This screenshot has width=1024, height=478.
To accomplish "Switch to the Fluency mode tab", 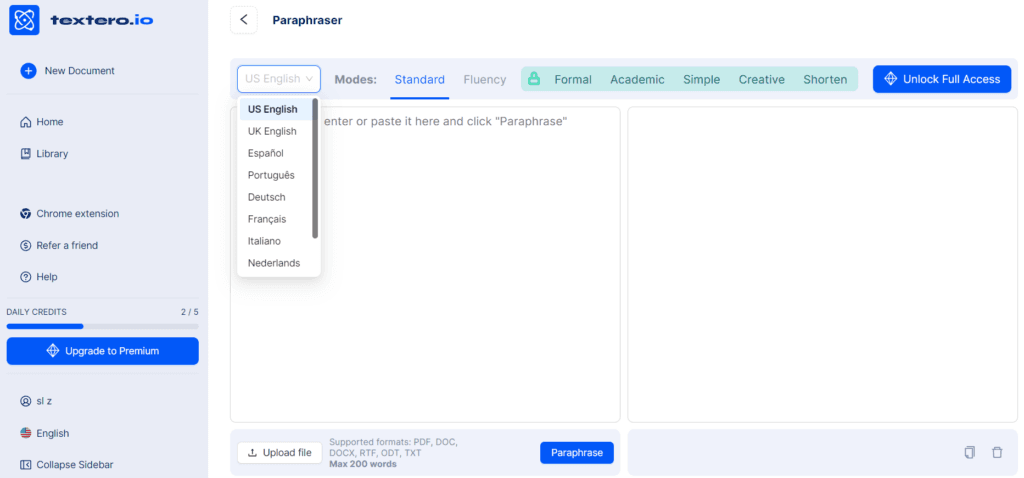I will (x=485, y=80).
